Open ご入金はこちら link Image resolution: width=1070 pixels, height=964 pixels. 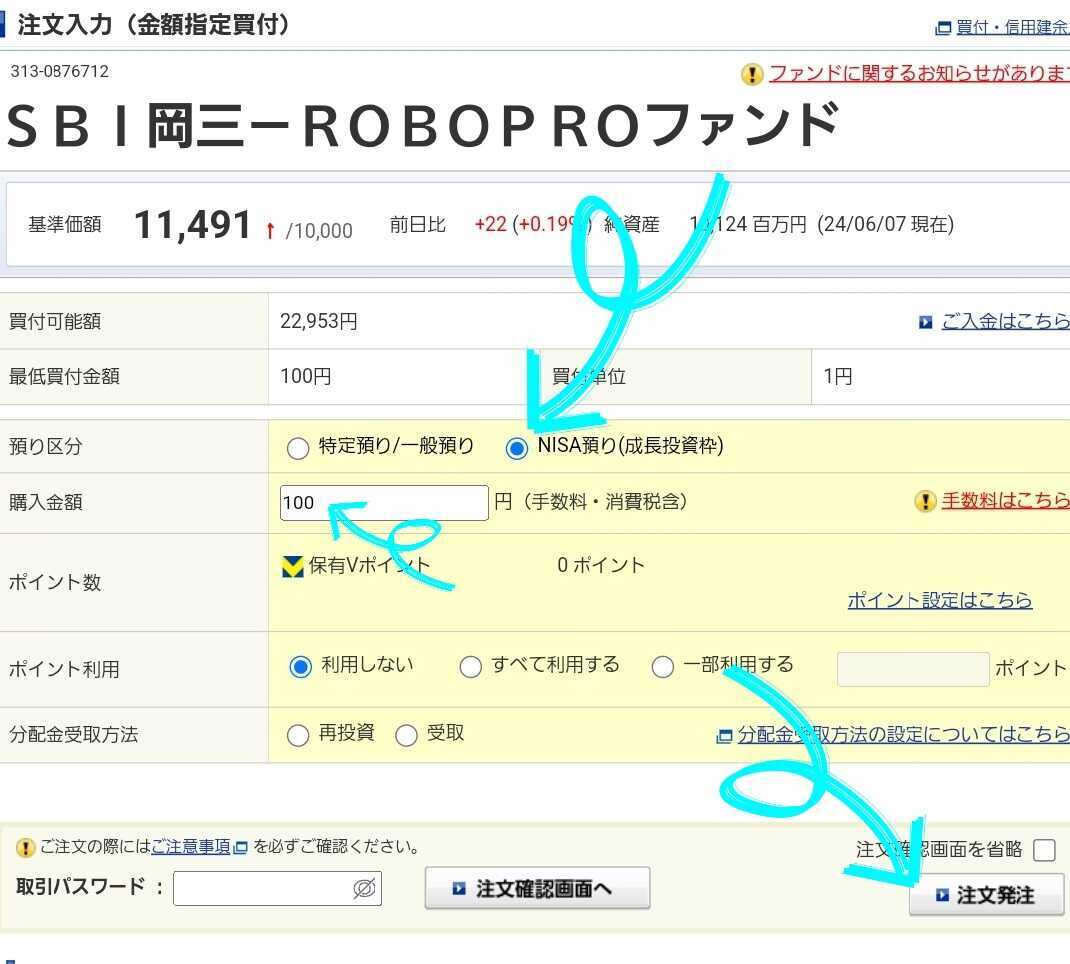click(x=1005, y=321)
